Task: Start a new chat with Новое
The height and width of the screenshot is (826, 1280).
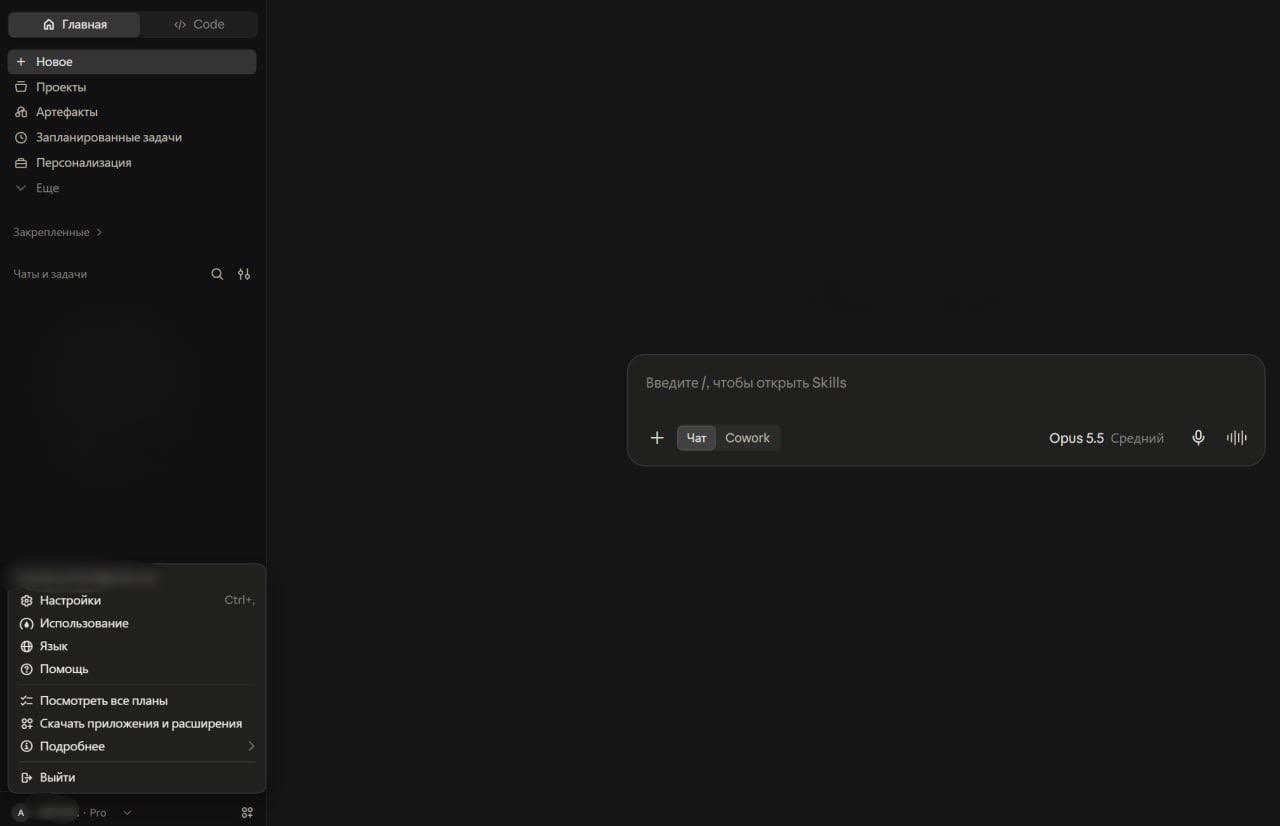Action: point(132,62)
